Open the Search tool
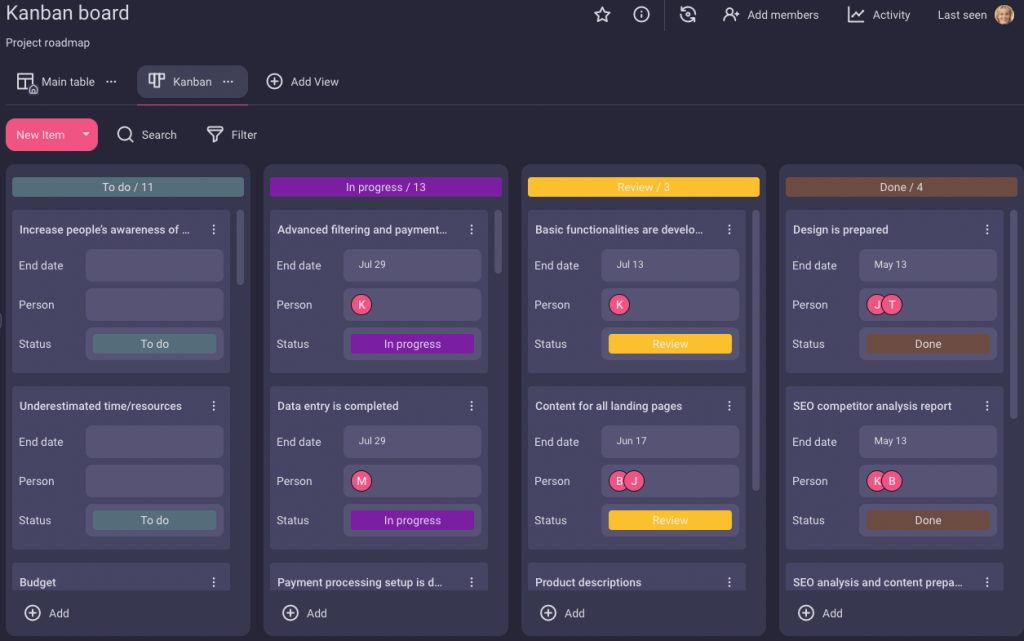 tap(146, 134)
